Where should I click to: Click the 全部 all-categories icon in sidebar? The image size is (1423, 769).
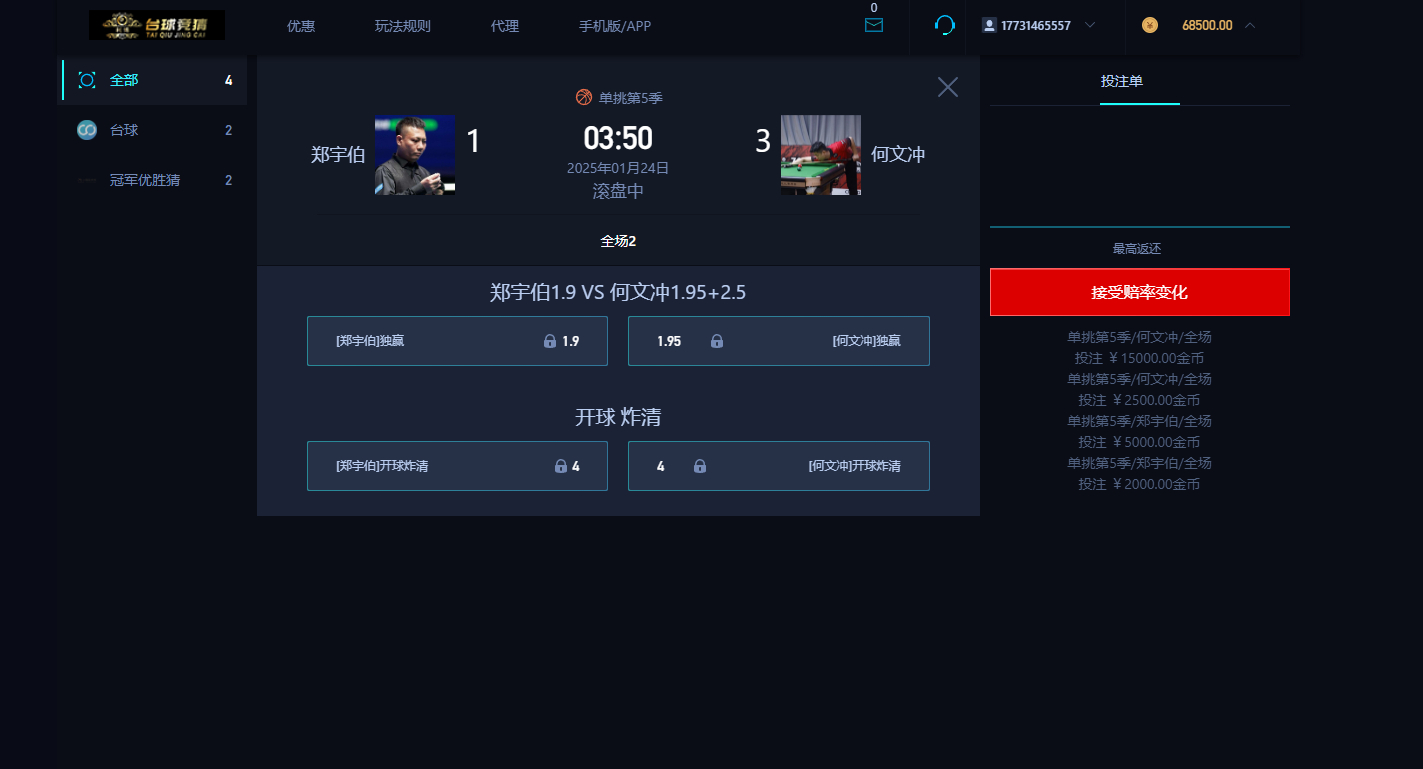coord(87,80)
